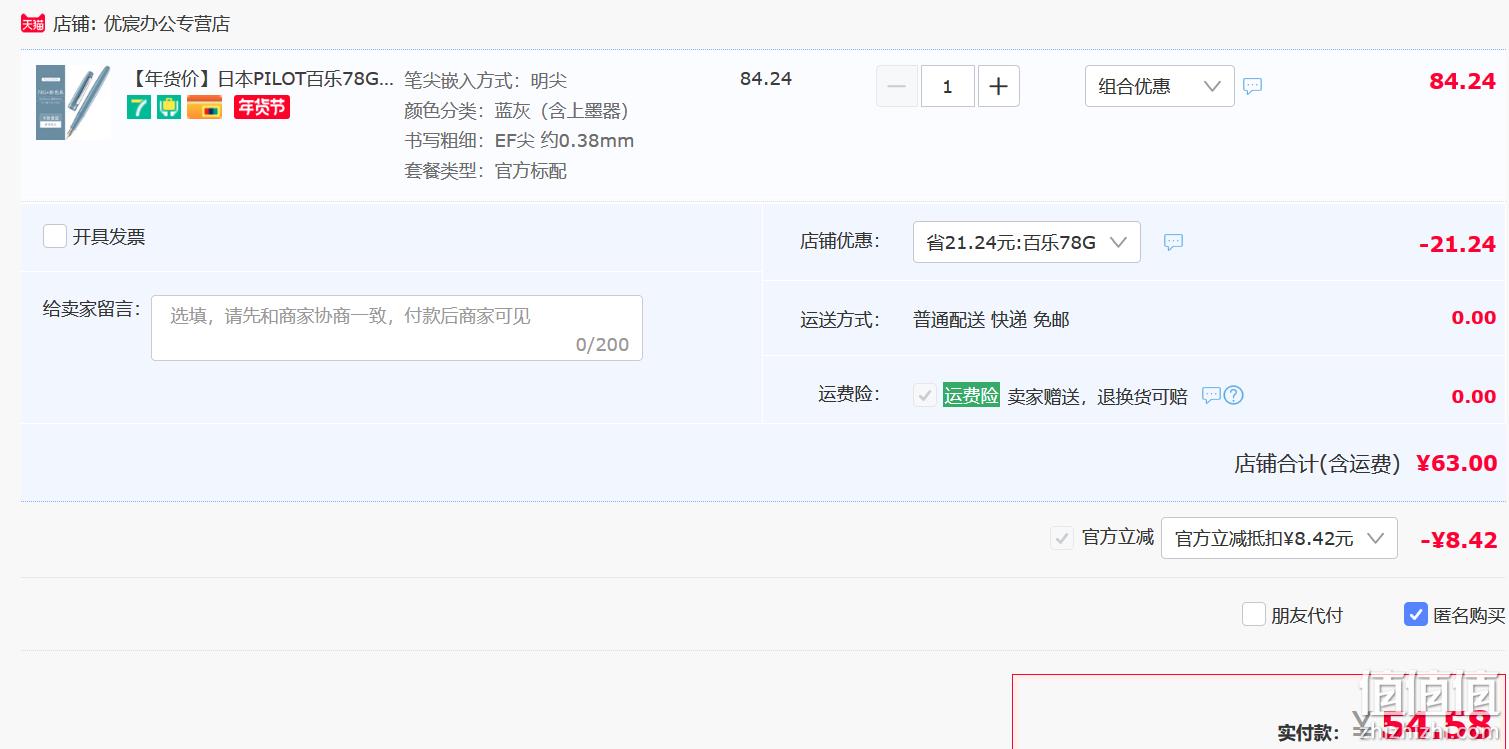Click the green 运费险 label tag
This screenshot has height=749, width=1509.
click(971, 395)
